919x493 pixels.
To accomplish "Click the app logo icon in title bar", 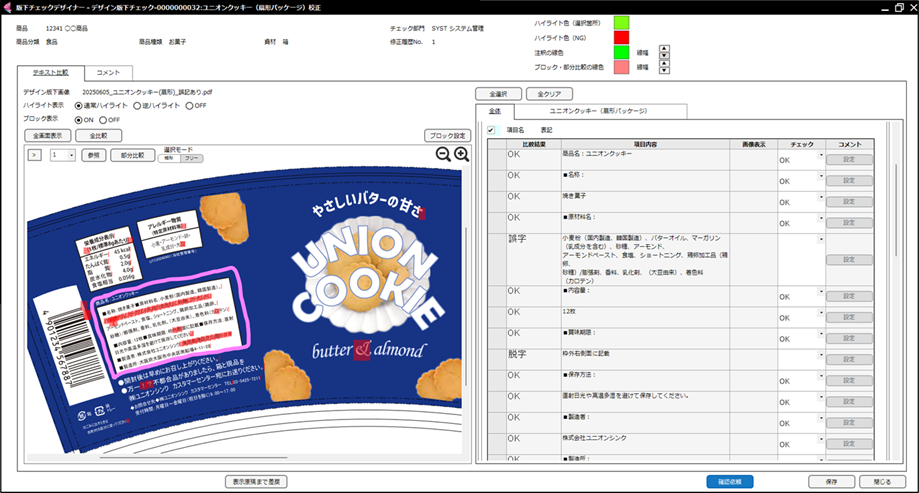I will 7,8.
